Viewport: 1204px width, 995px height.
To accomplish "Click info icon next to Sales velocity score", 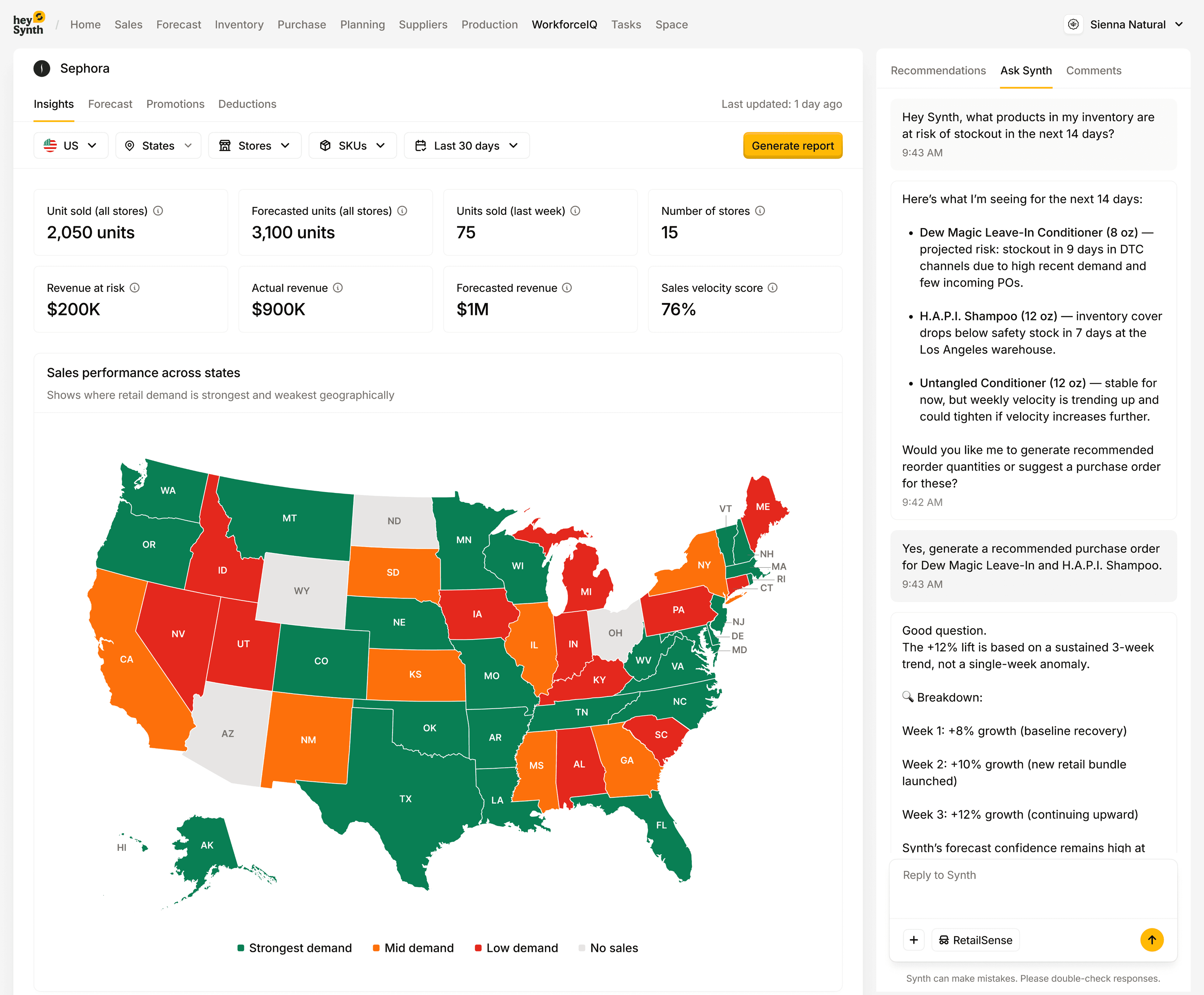I will pyautogui.click(x=773, y=288).
